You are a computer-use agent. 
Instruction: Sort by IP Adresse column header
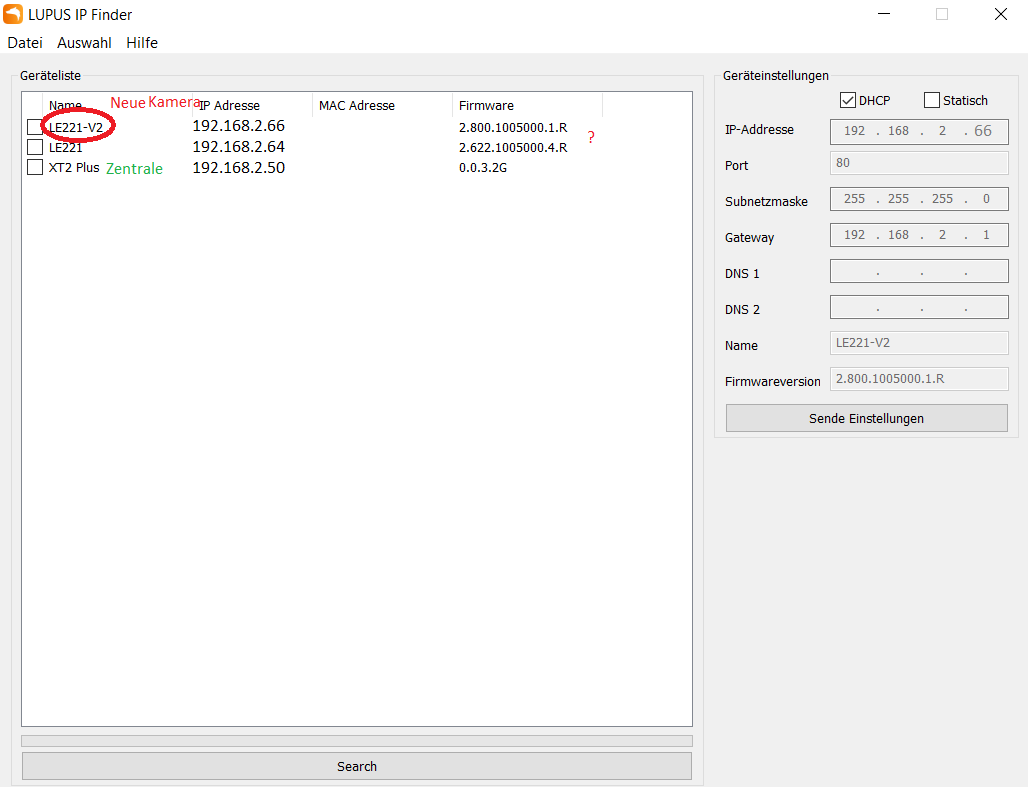pos(252,106)
